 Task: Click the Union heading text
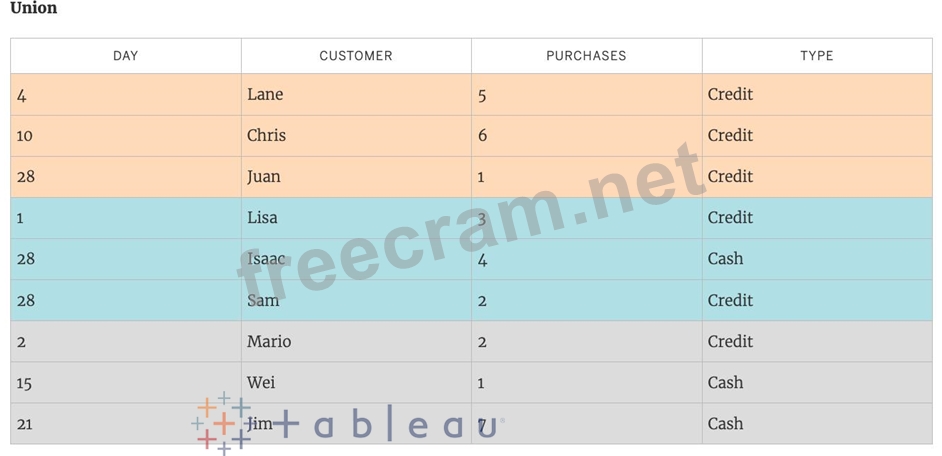pos(33,9)
